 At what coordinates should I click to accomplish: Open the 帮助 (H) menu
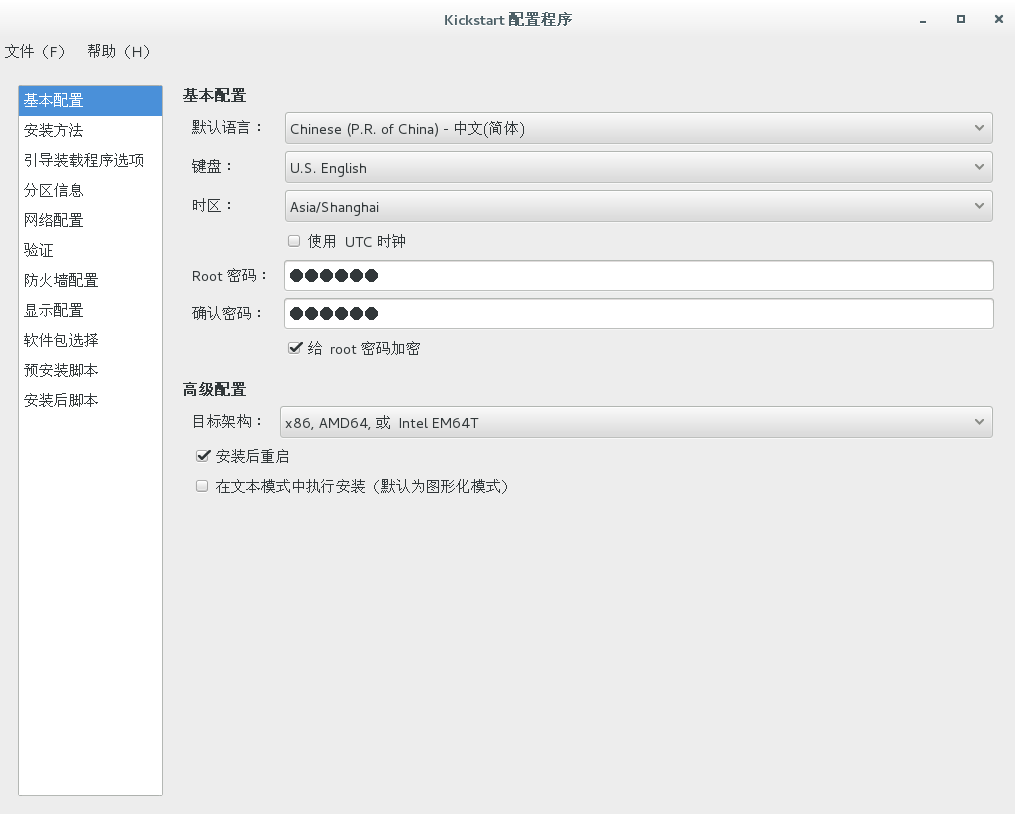(x=118, y=51)
